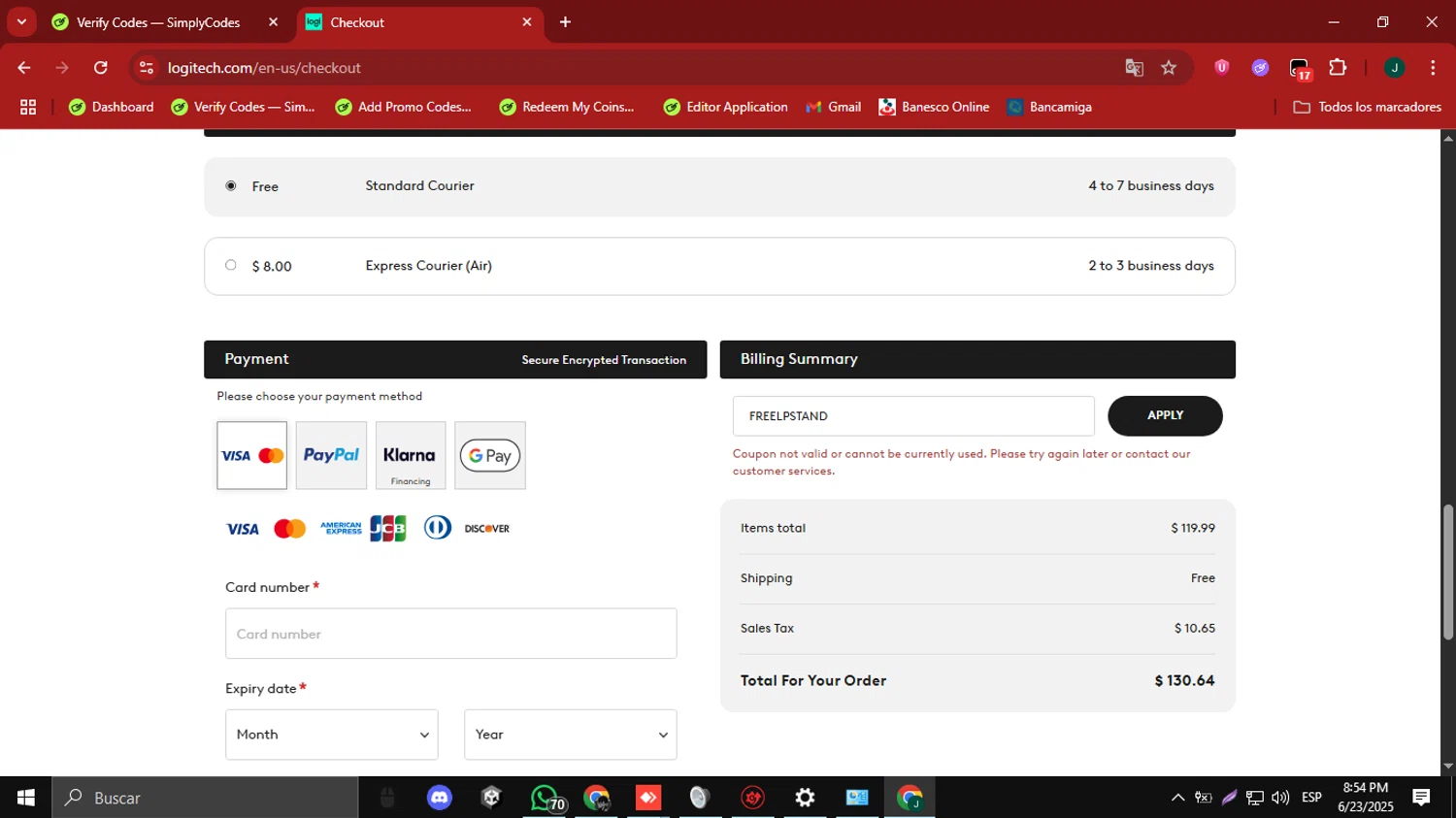Click the $ 130.64 order total

pos(1184,680)
